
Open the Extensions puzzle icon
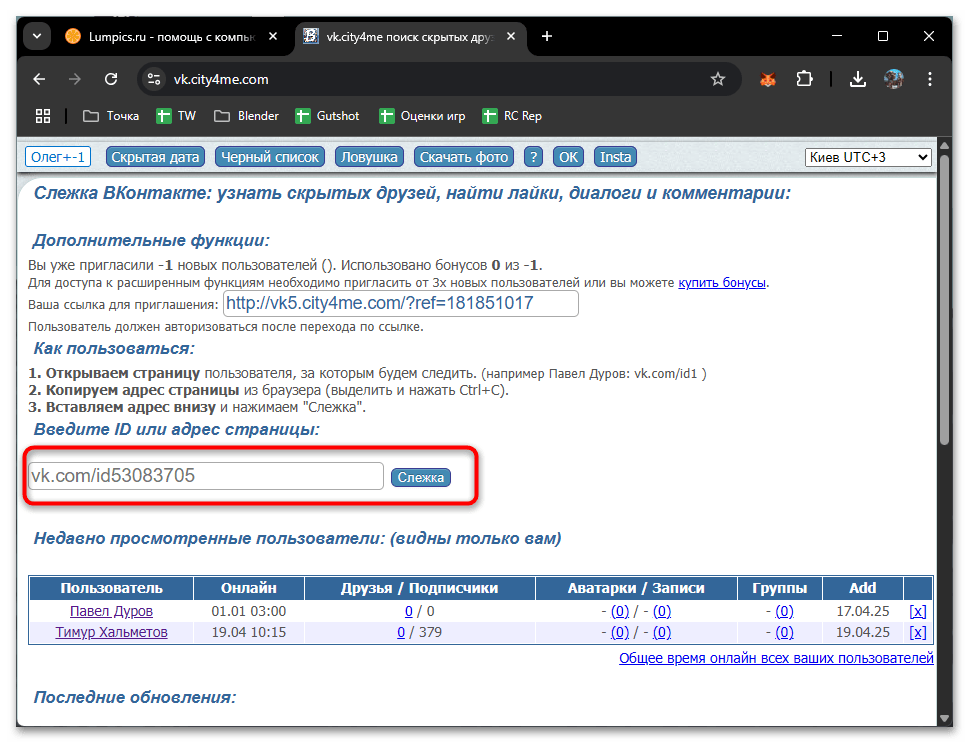[804, 79]
